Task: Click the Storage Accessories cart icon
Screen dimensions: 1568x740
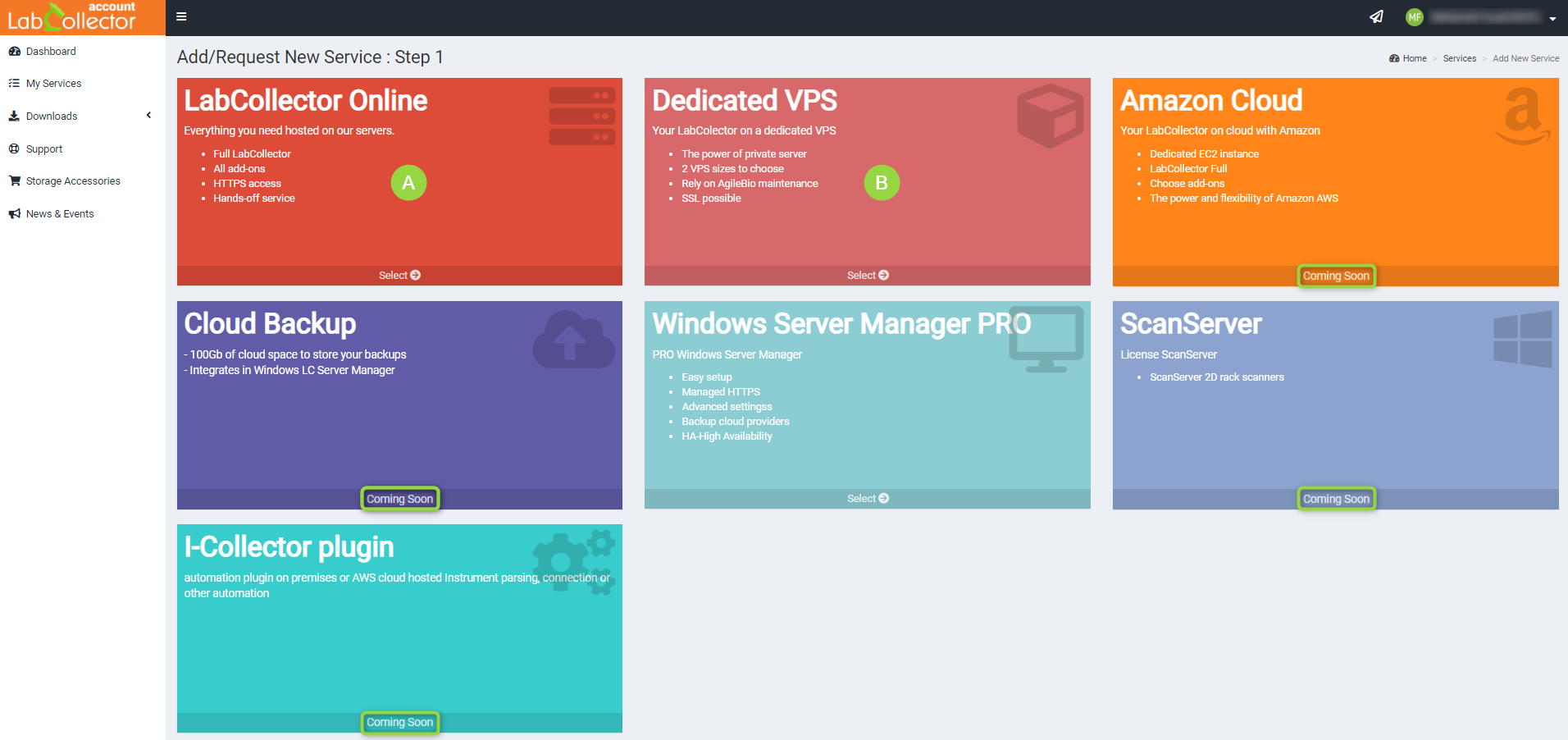Action: click(x=14, y=180)
